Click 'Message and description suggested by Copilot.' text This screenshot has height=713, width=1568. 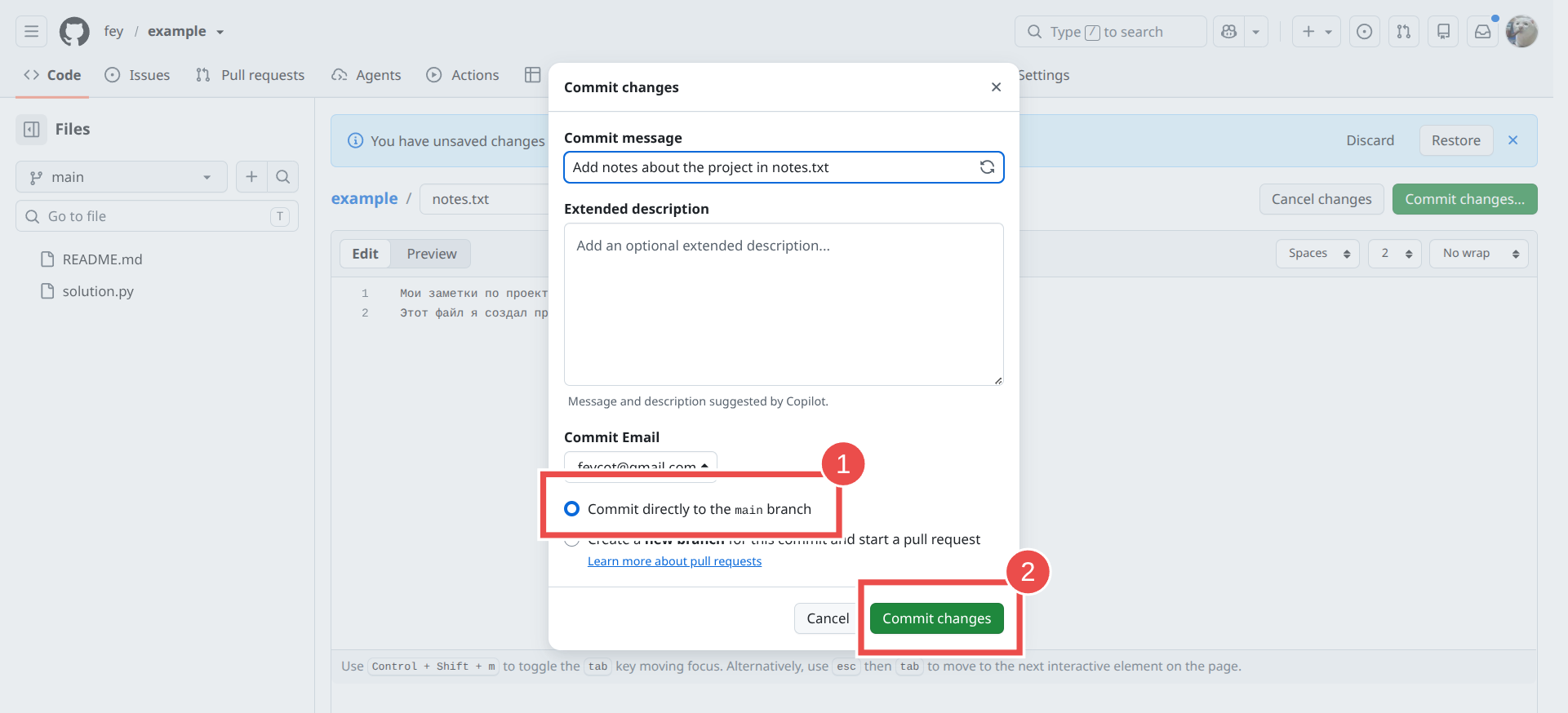698,401
